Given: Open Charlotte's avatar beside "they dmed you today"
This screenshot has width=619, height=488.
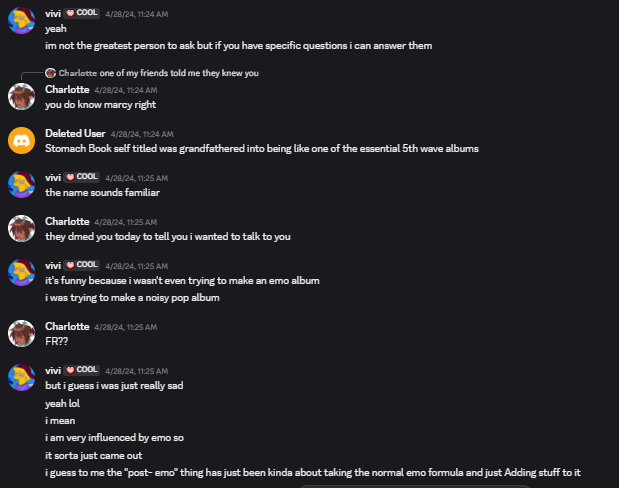Looking at the screenshot, I should coord(21,229).
